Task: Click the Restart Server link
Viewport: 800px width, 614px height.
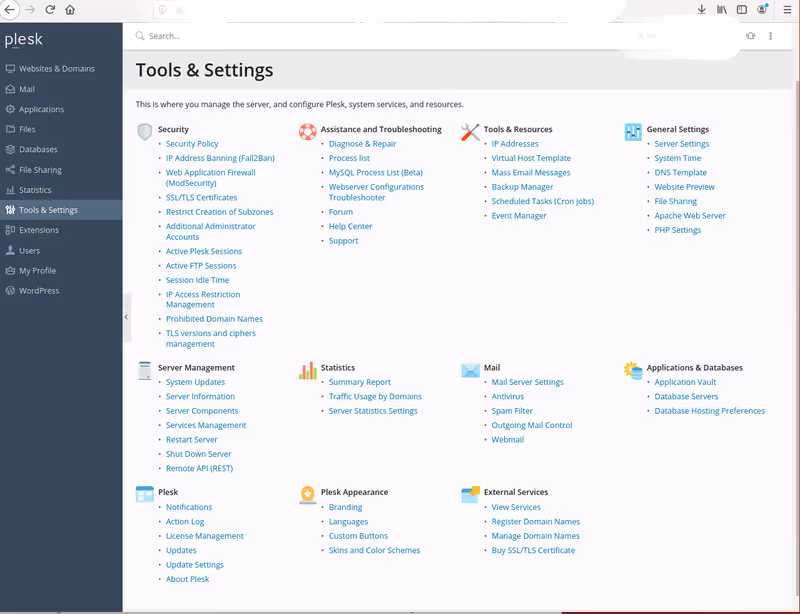Action: 191,439
